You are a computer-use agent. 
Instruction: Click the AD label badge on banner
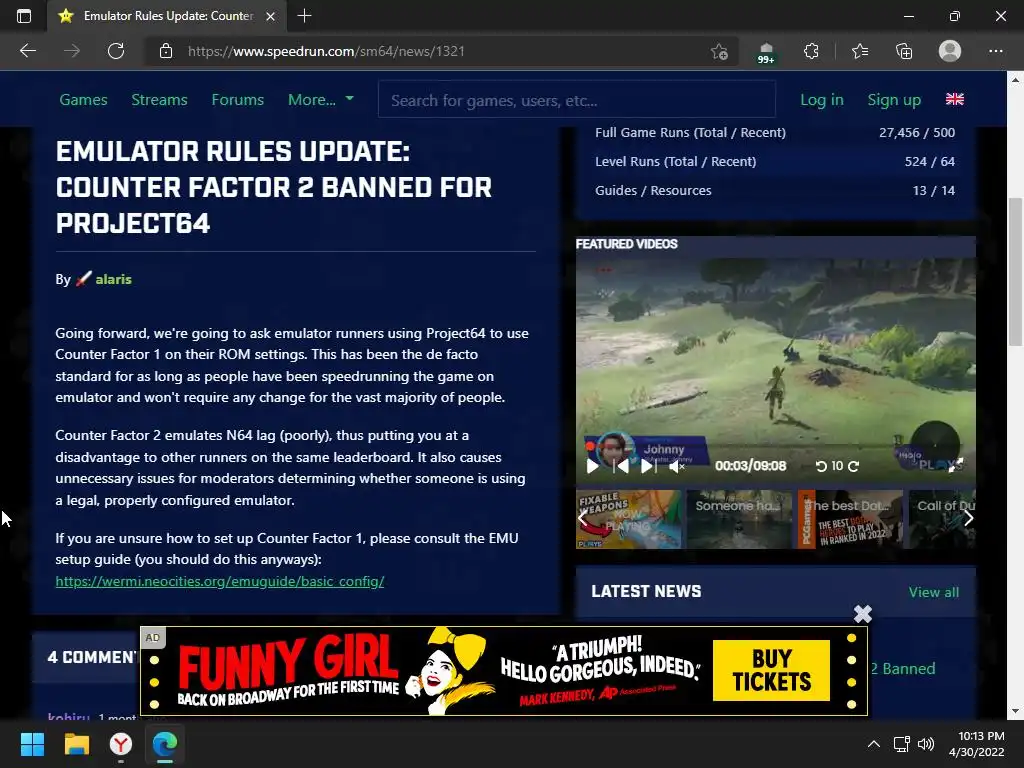click(152, 638)
